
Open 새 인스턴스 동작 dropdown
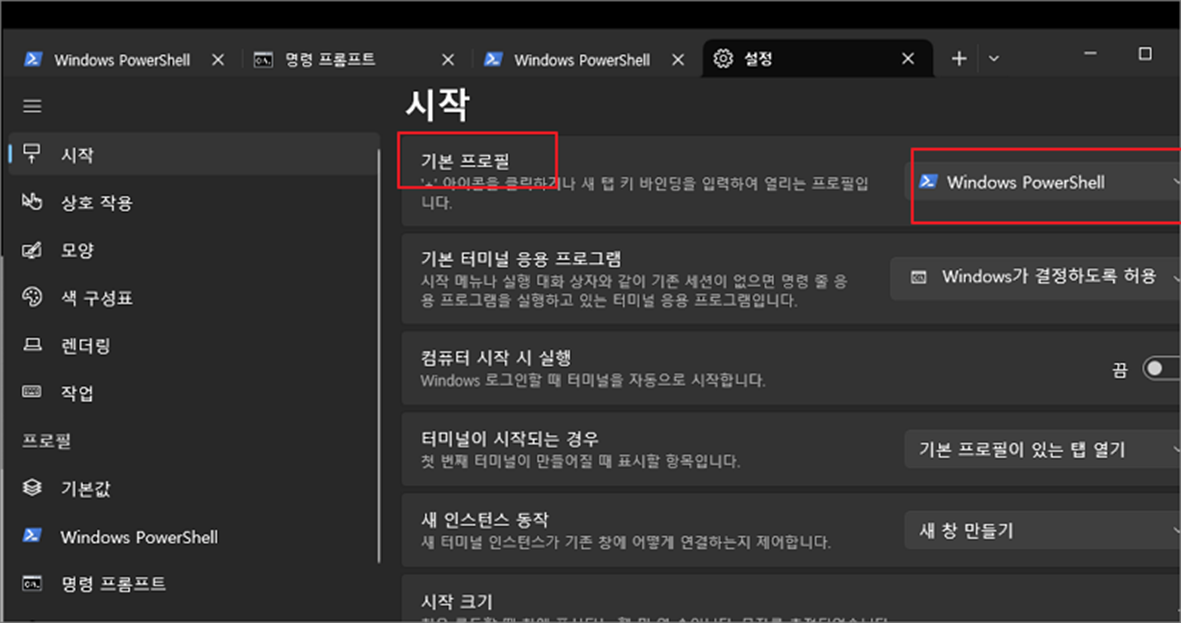tap(1042, 531)
